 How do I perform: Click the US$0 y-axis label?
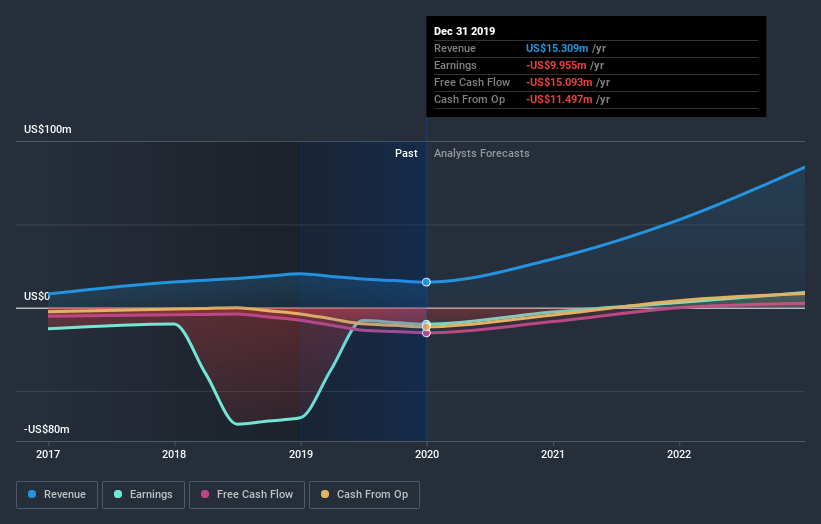(x=37, y=296)
